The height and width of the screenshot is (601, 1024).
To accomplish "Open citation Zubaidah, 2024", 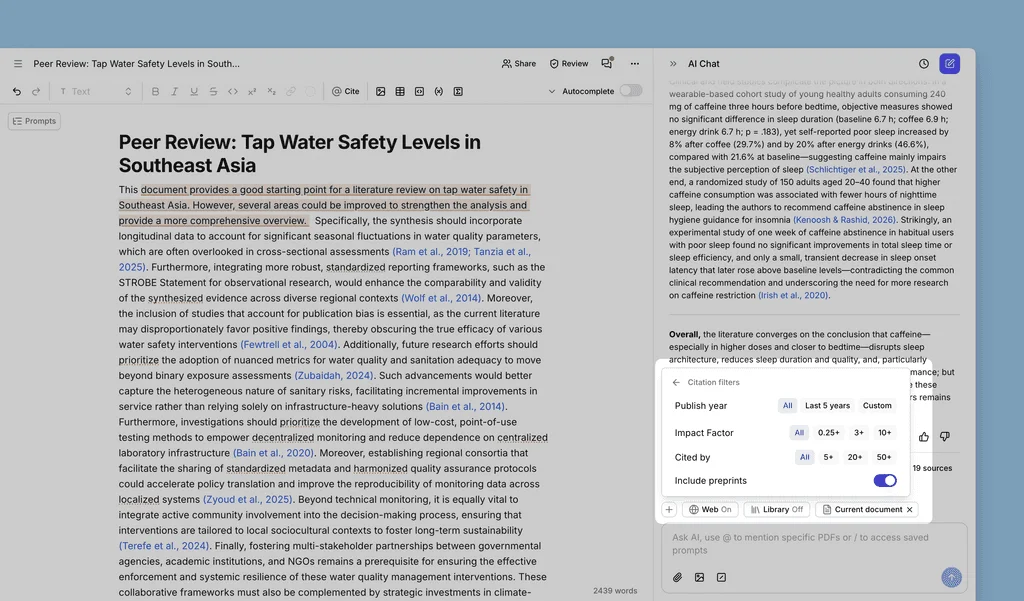I will [x=334, y=376].
